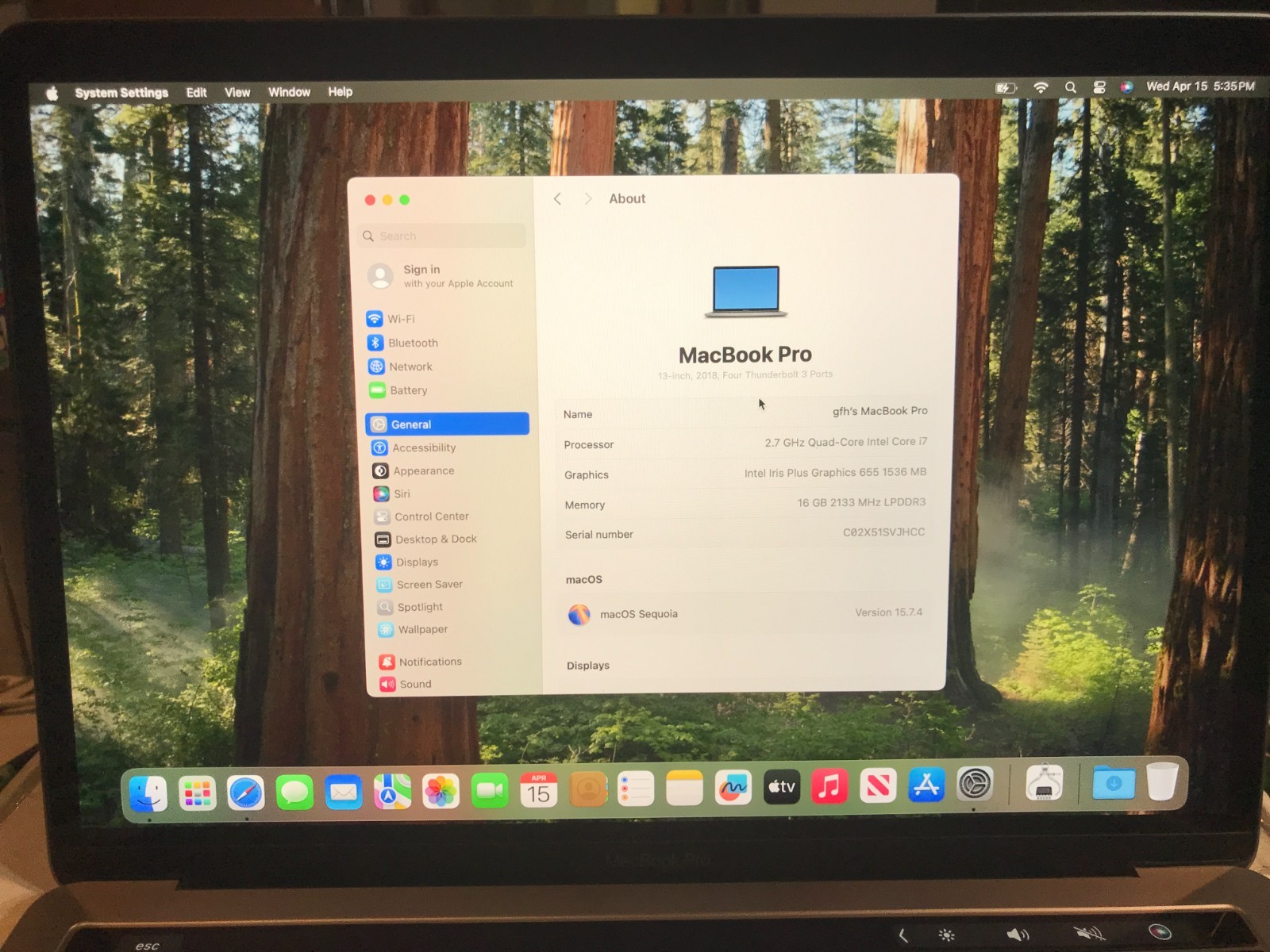This screenshot has height=952, width=1270.
Task: Open Contacts from the Dock
Action: tap(588, 789)
